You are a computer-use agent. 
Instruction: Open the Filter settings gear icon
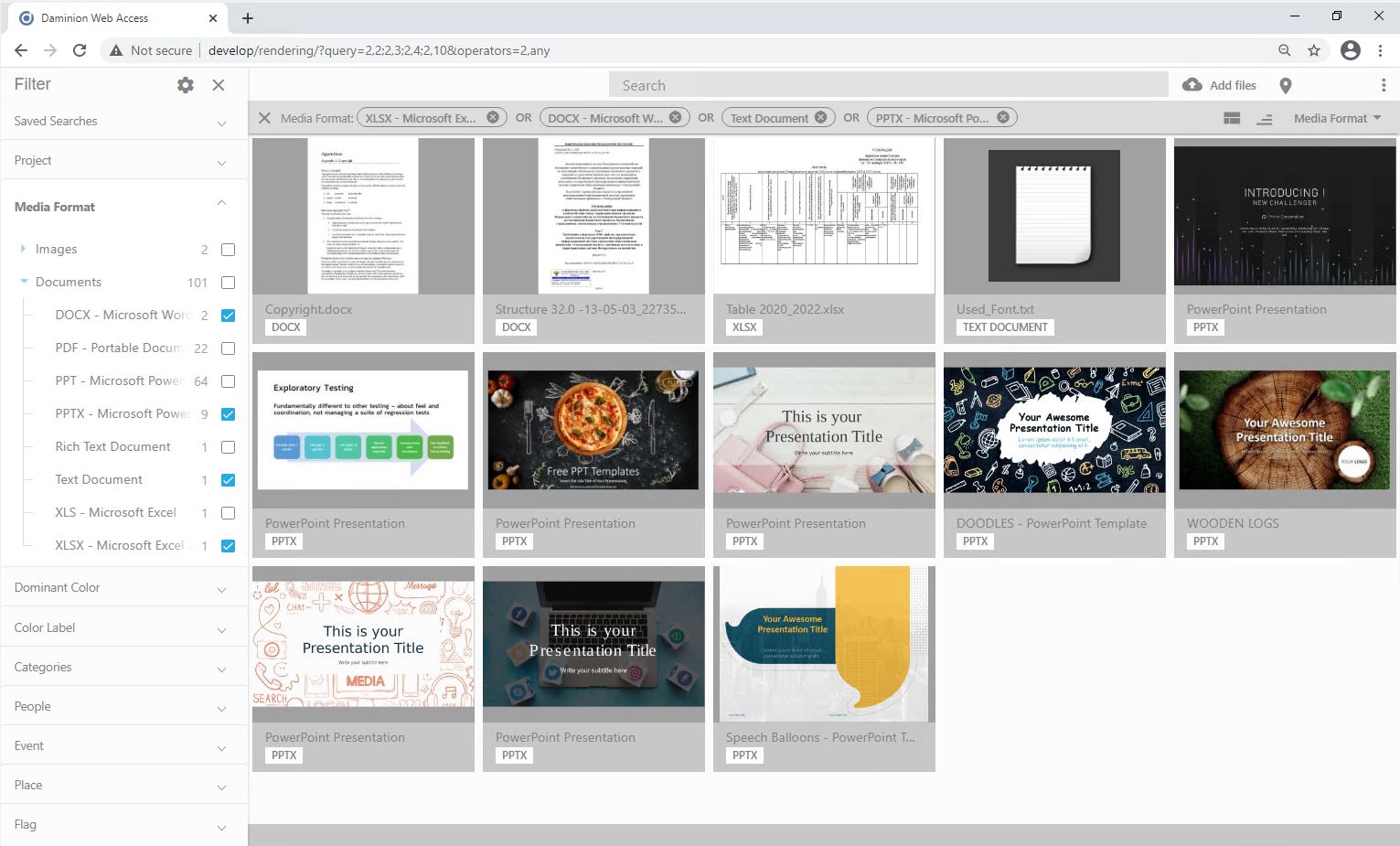(x=185, y=84)
